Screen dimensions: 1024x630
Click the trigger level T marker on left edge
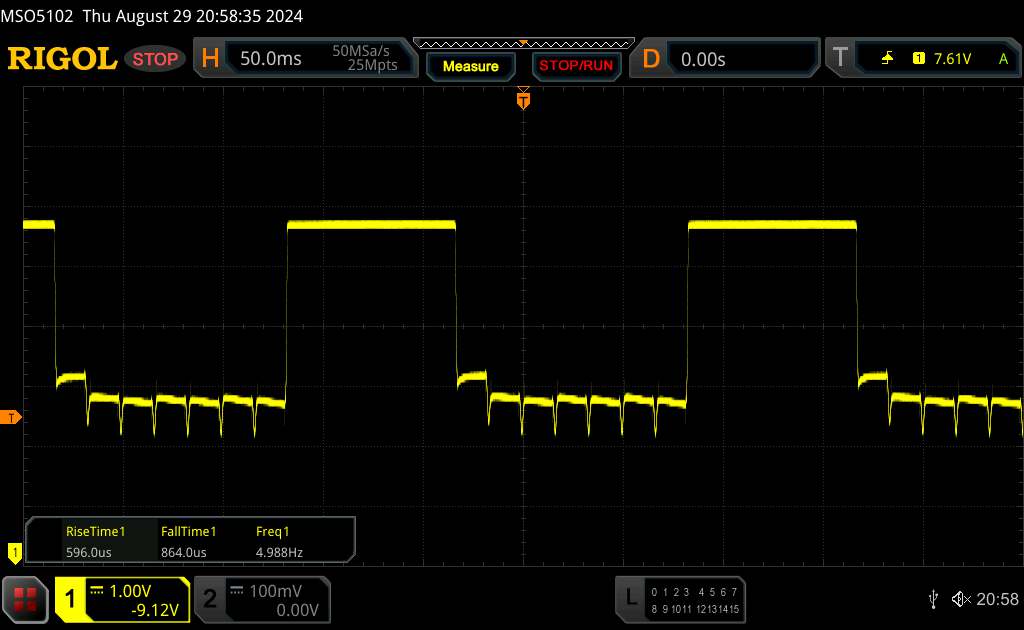(10, 417)
